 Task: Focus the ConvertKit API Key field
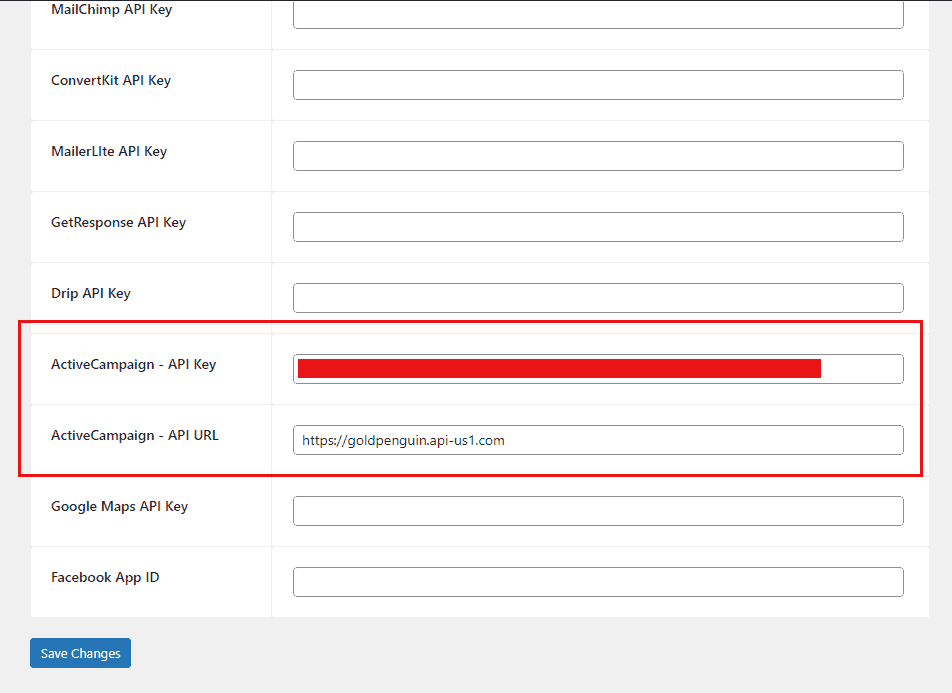(598, 85)
